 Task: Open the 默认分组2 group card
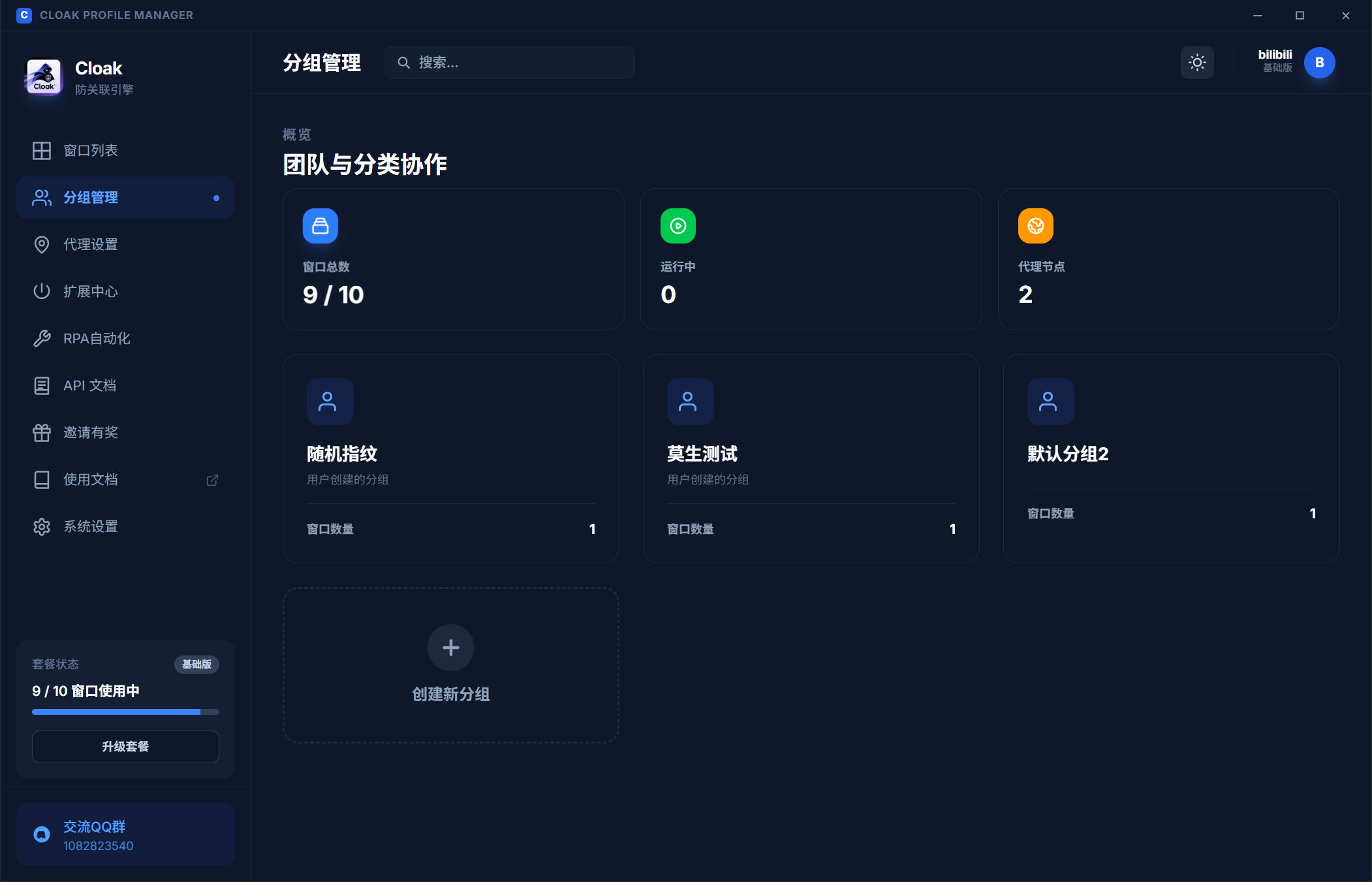(1171, 458)
